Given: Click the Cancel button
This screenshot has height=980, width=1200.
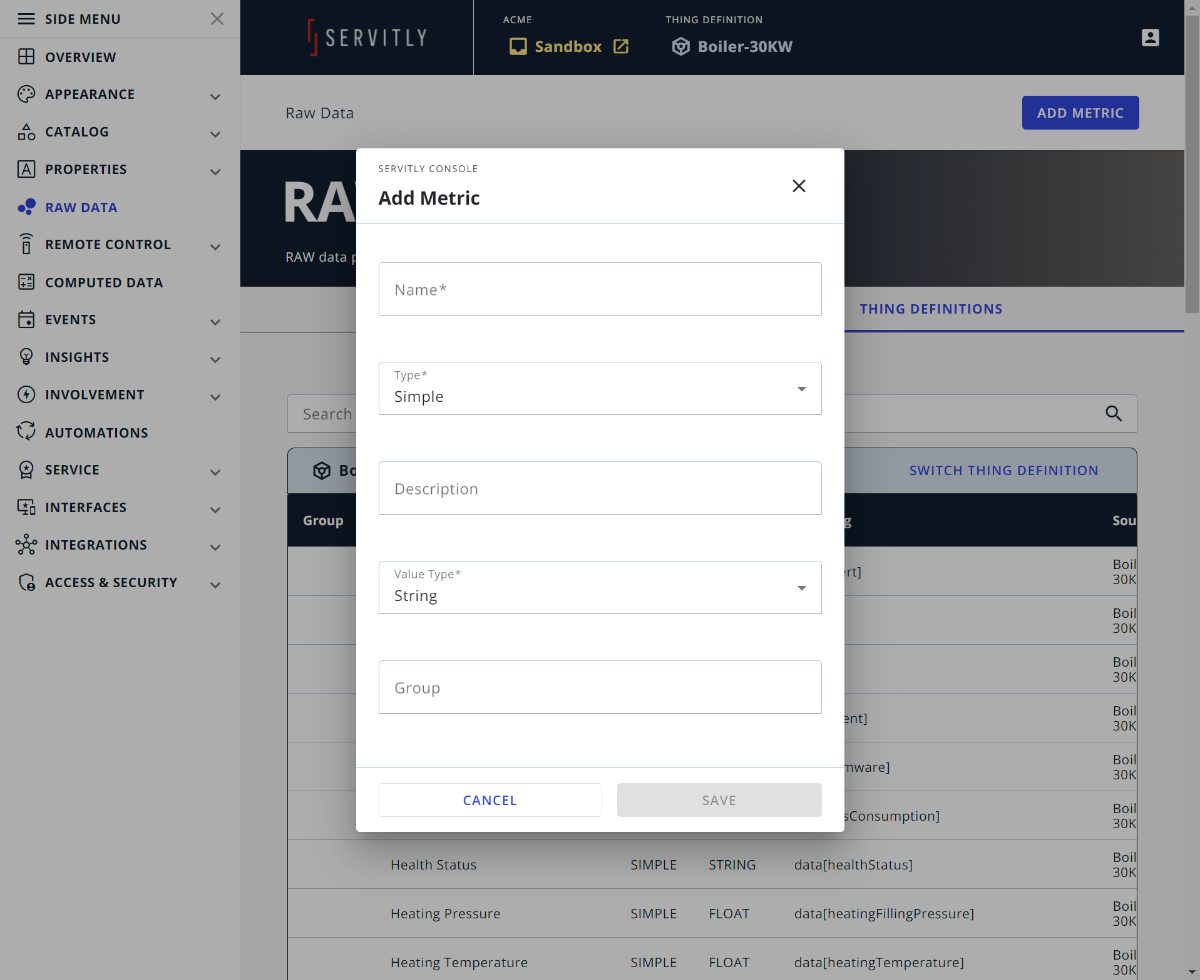Looking at the screenshot, I should pyautogui.click(x=490, y=800).
